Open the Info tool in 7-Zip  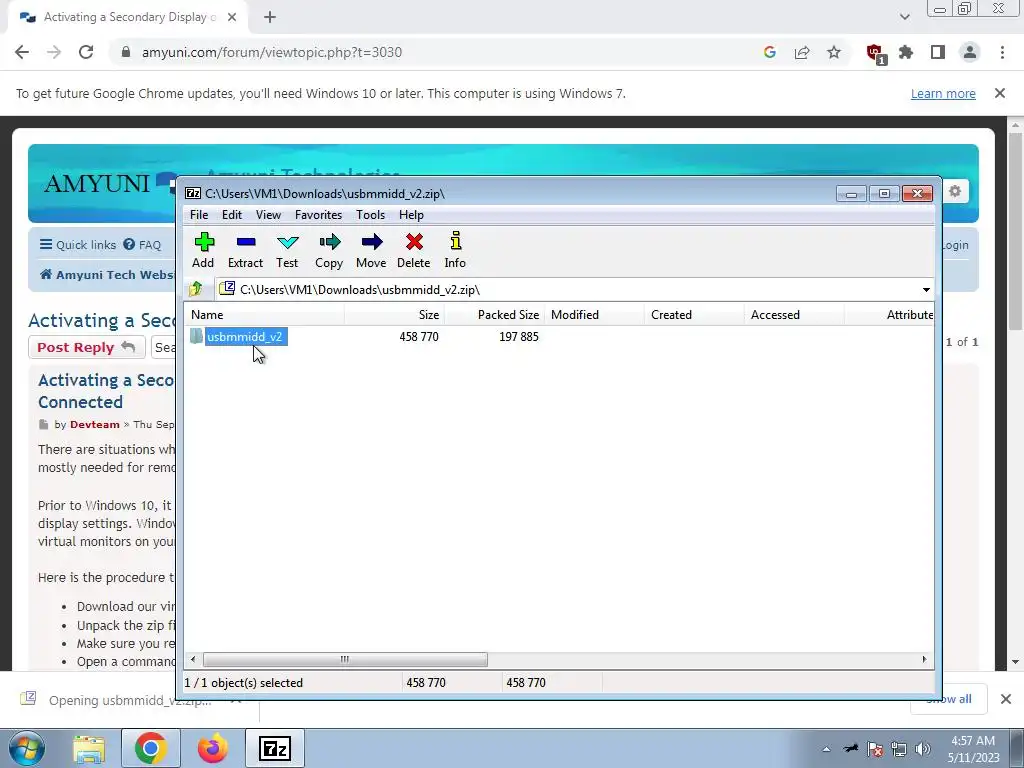click(455, 251)
